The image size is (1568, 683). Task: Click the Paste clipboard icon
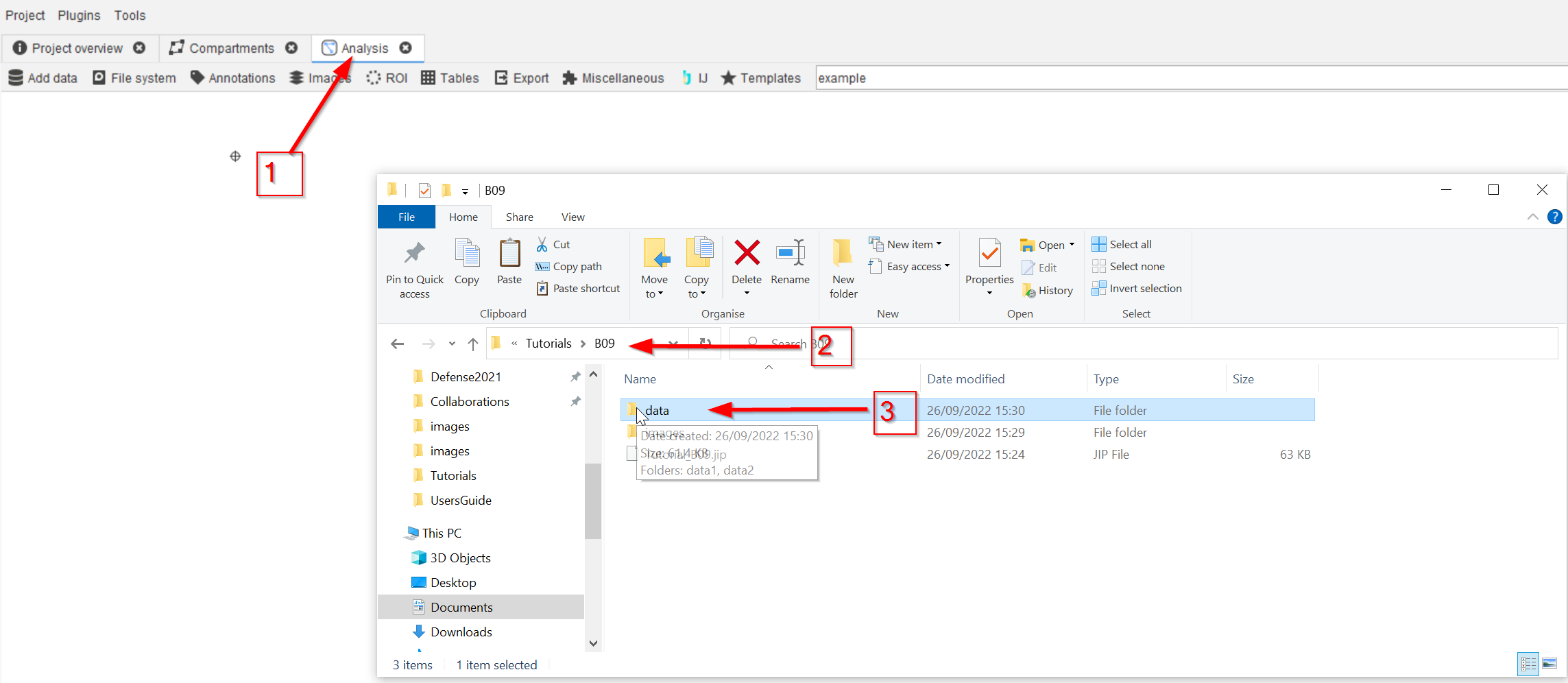pos(509,254)
